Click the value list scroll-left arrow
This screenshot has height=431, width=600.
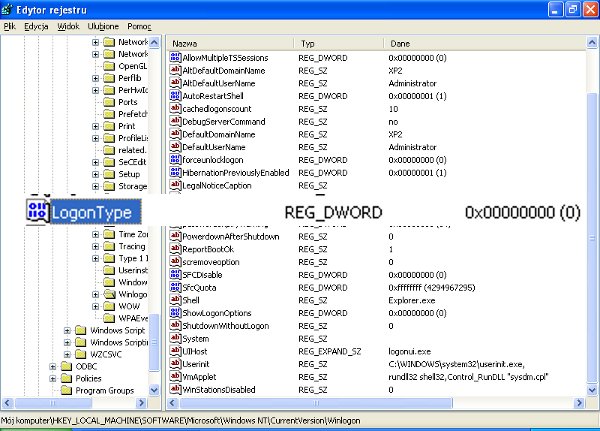(x=173, y=403)
